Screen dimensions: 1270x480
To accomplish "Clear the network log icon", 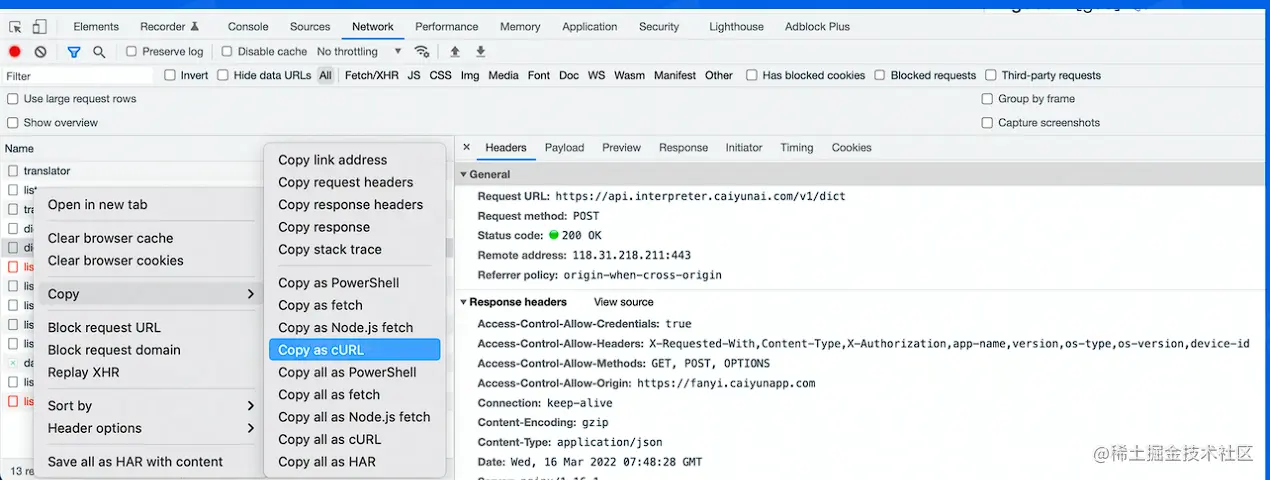I will (x=40, y=52).
